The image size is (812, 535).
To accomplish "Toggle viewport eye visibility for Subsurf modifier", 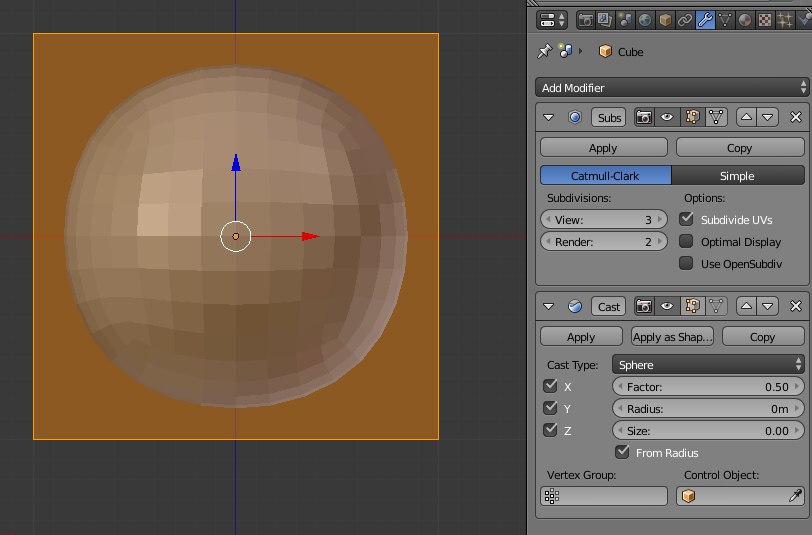I will (667, 117).
